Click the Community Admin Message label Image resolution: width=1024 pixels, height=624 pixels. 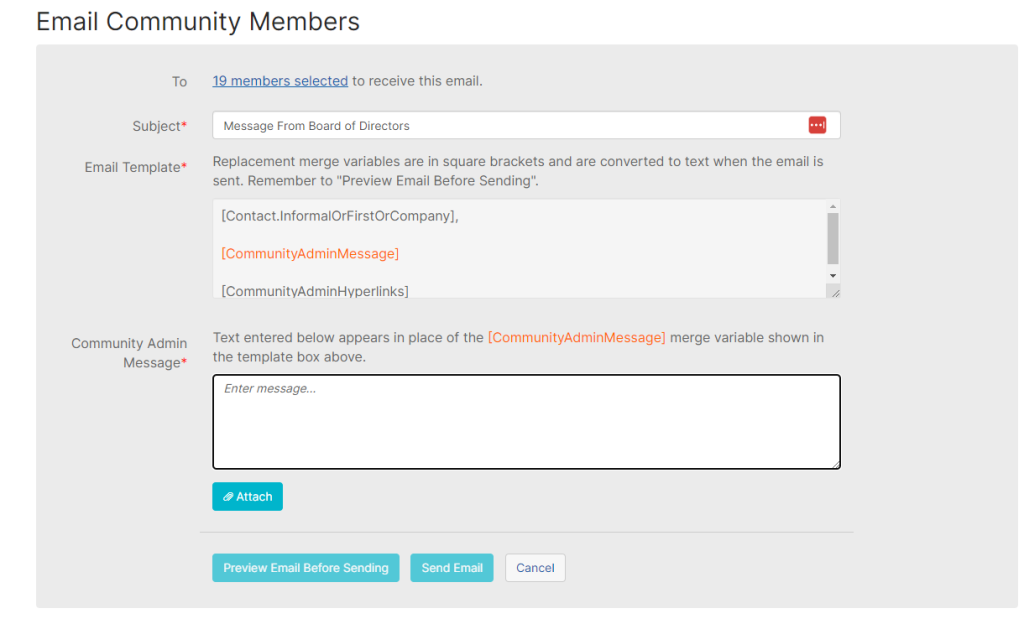(129, 352)
